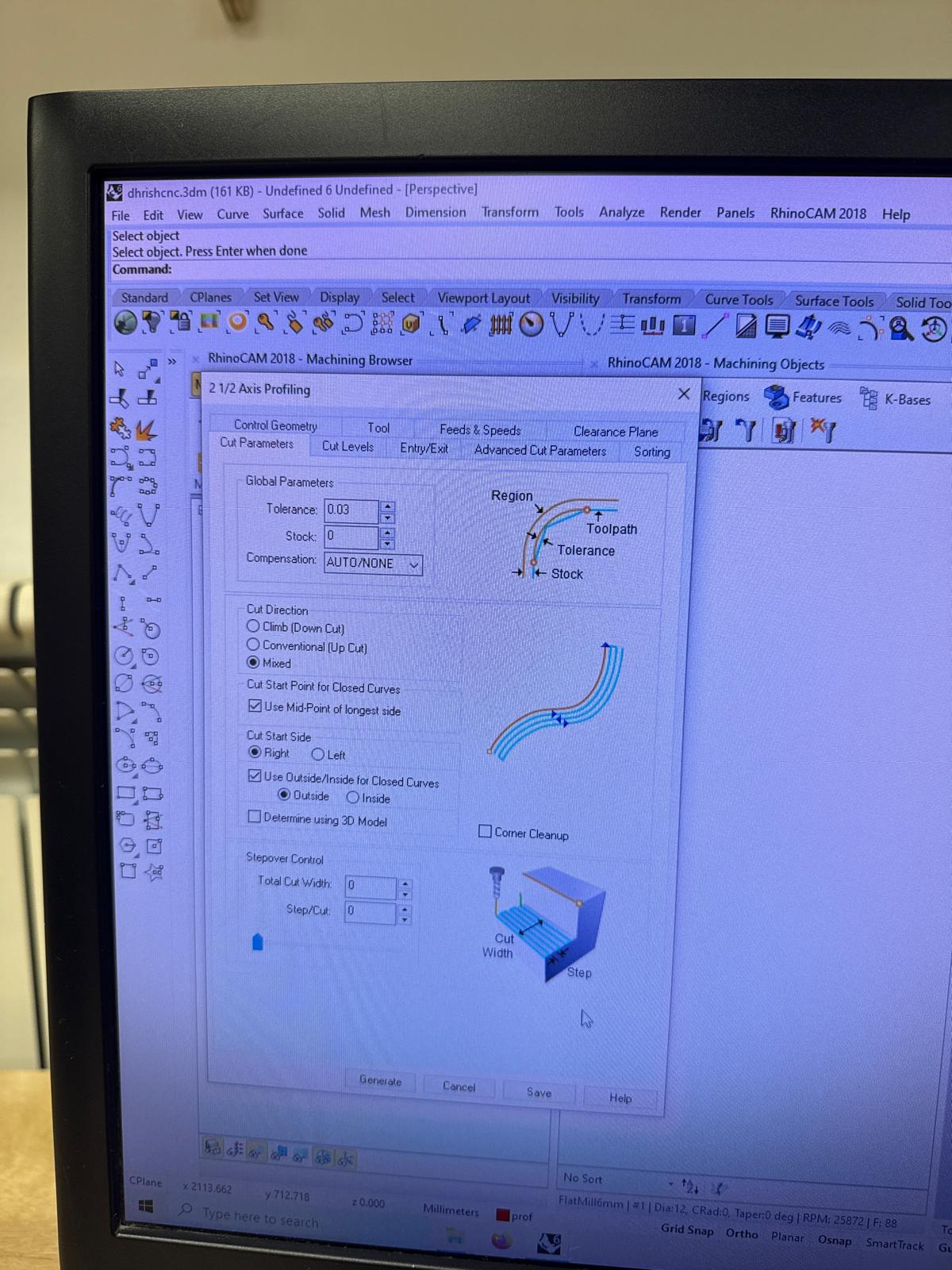Open the Windows Start menu
Image resolution: width=952 pixels, height=1270 pixels.
146,1206
